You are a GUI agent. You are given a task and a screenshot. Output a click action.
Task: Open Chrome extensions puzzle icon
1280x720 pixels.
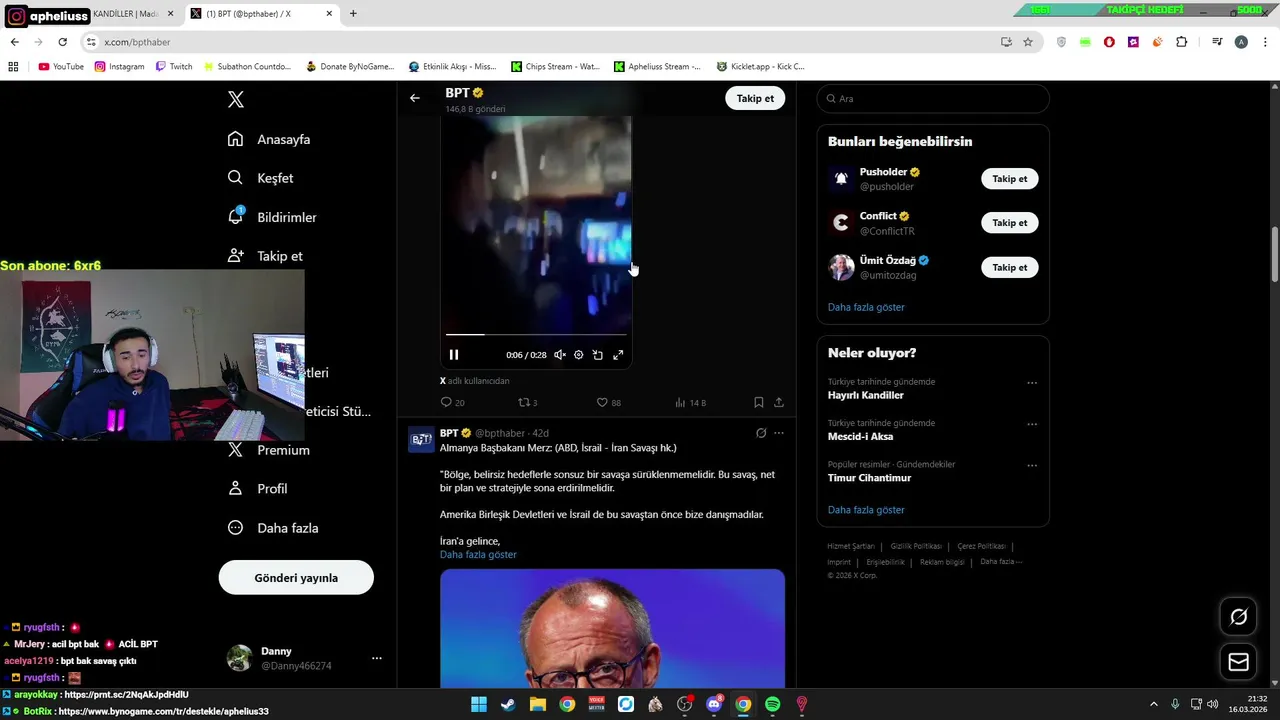pos(1182,42)
